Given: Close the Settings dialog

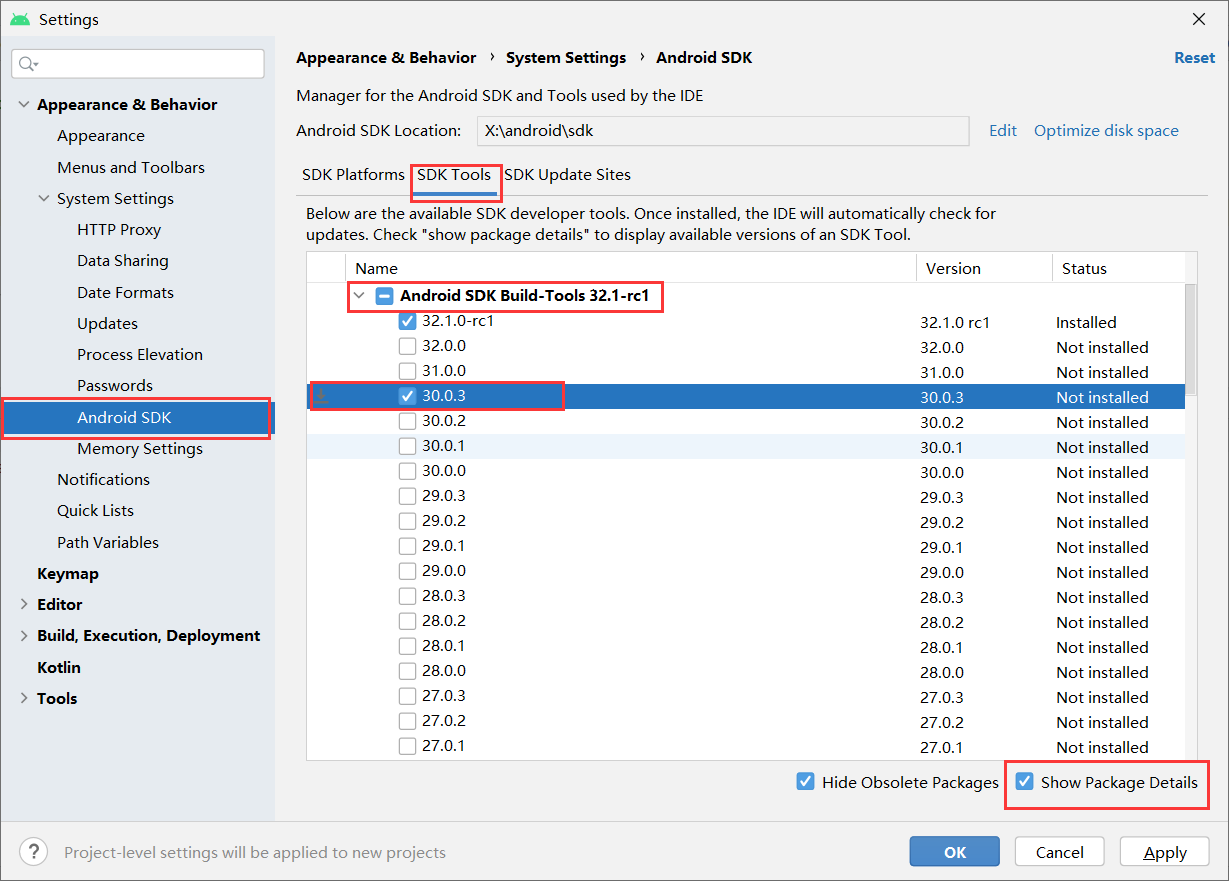Looking at the screenshot, I should click(1199, 19).
